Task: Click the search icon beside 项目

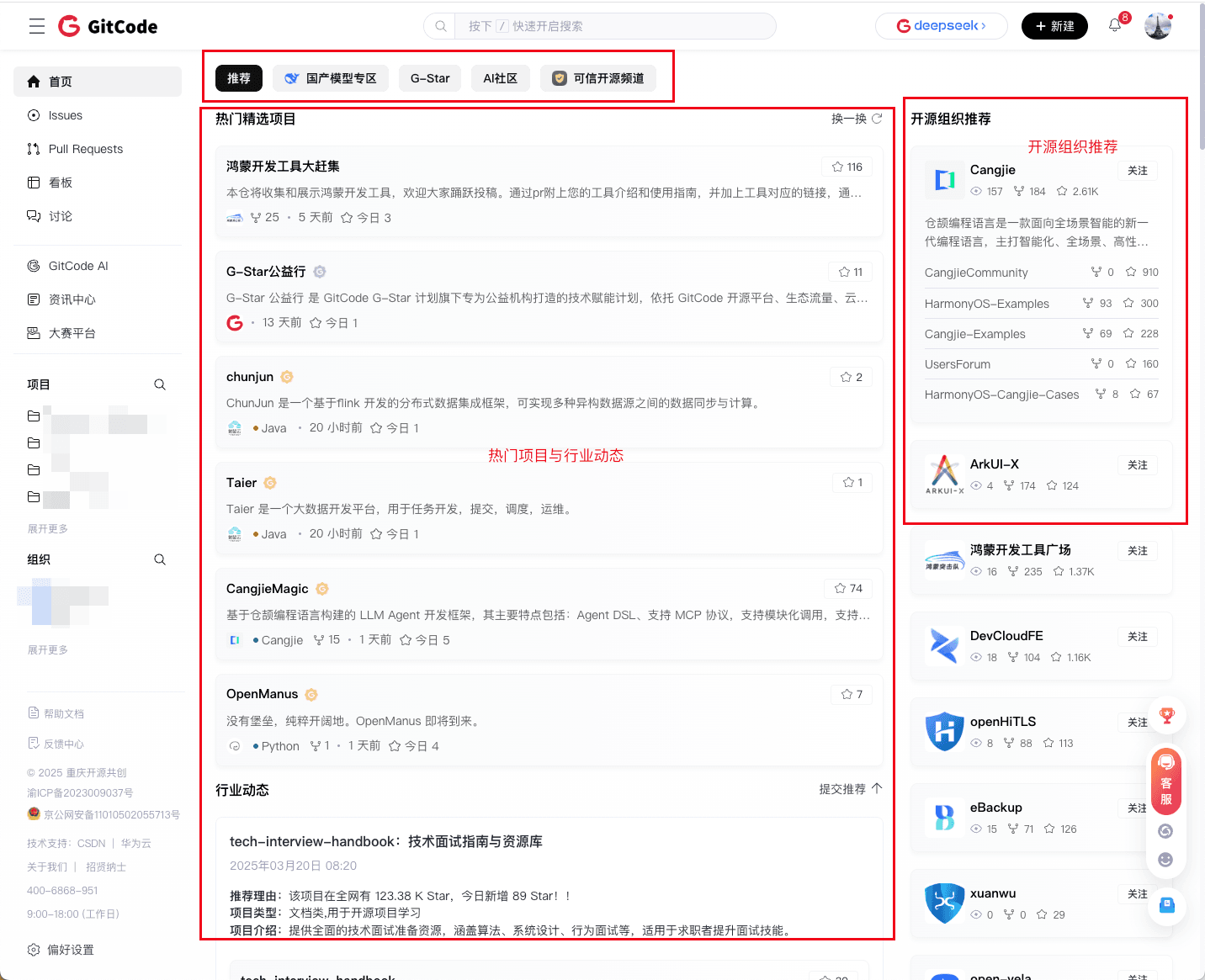Action: coord(160,384)
